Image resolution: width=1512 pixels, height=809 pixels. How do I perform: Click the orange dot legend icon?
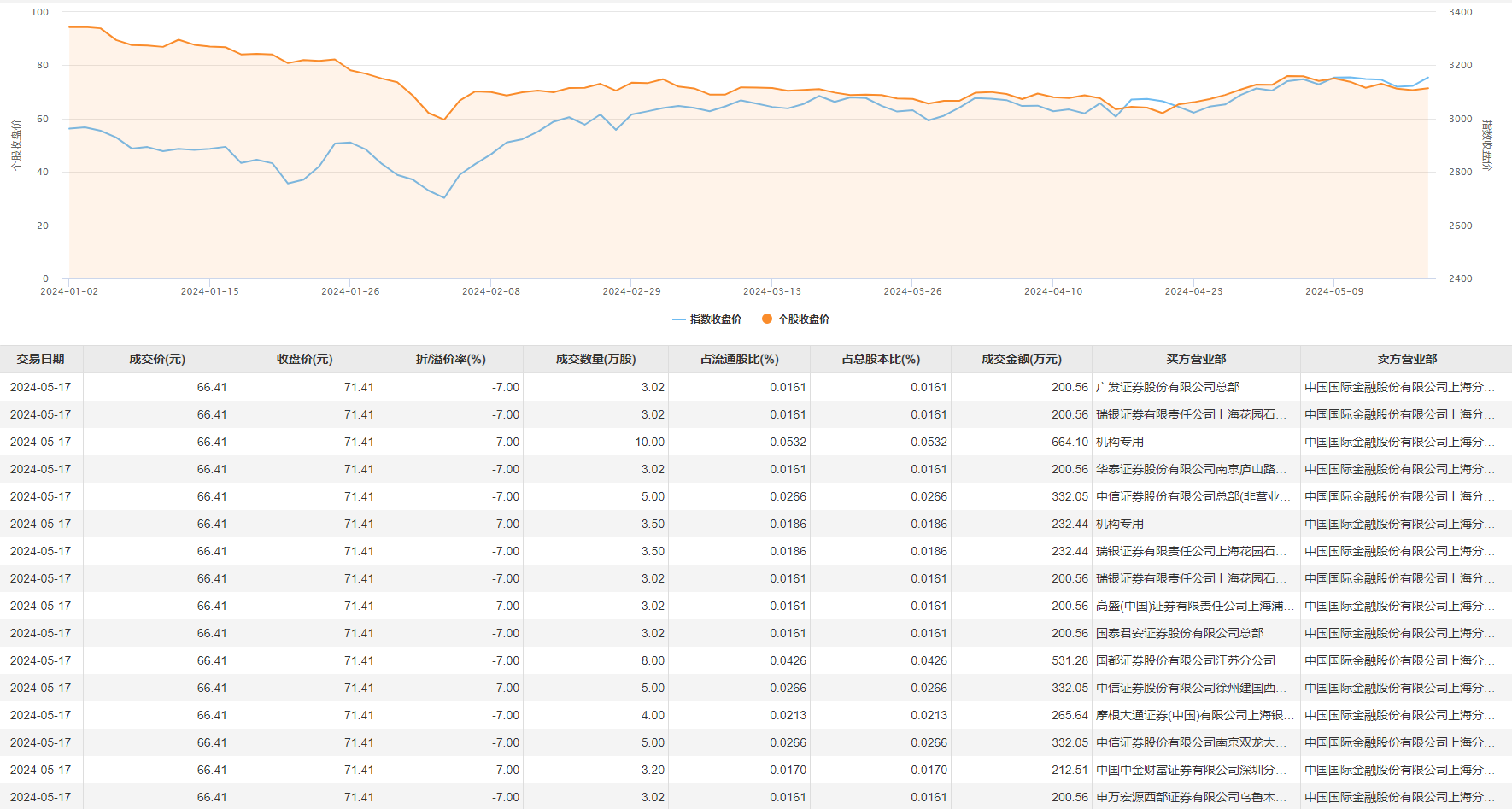[x=767, y=319]
